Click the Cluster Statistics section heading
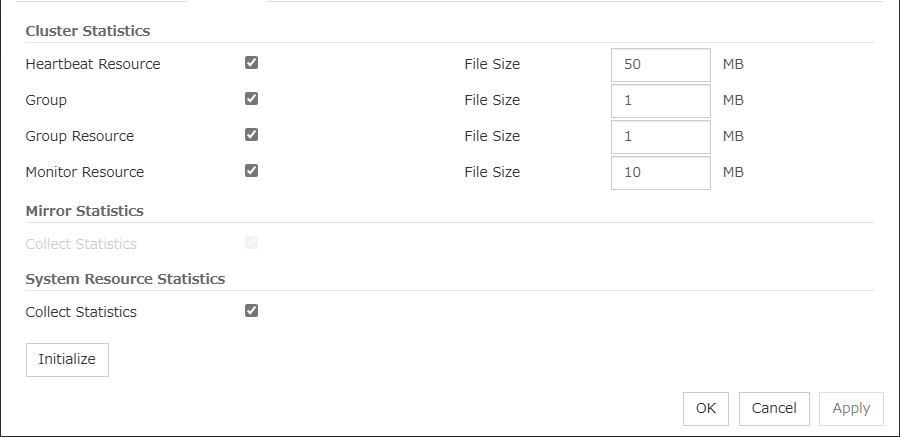The image size is (900, 437). click(88, 31)
